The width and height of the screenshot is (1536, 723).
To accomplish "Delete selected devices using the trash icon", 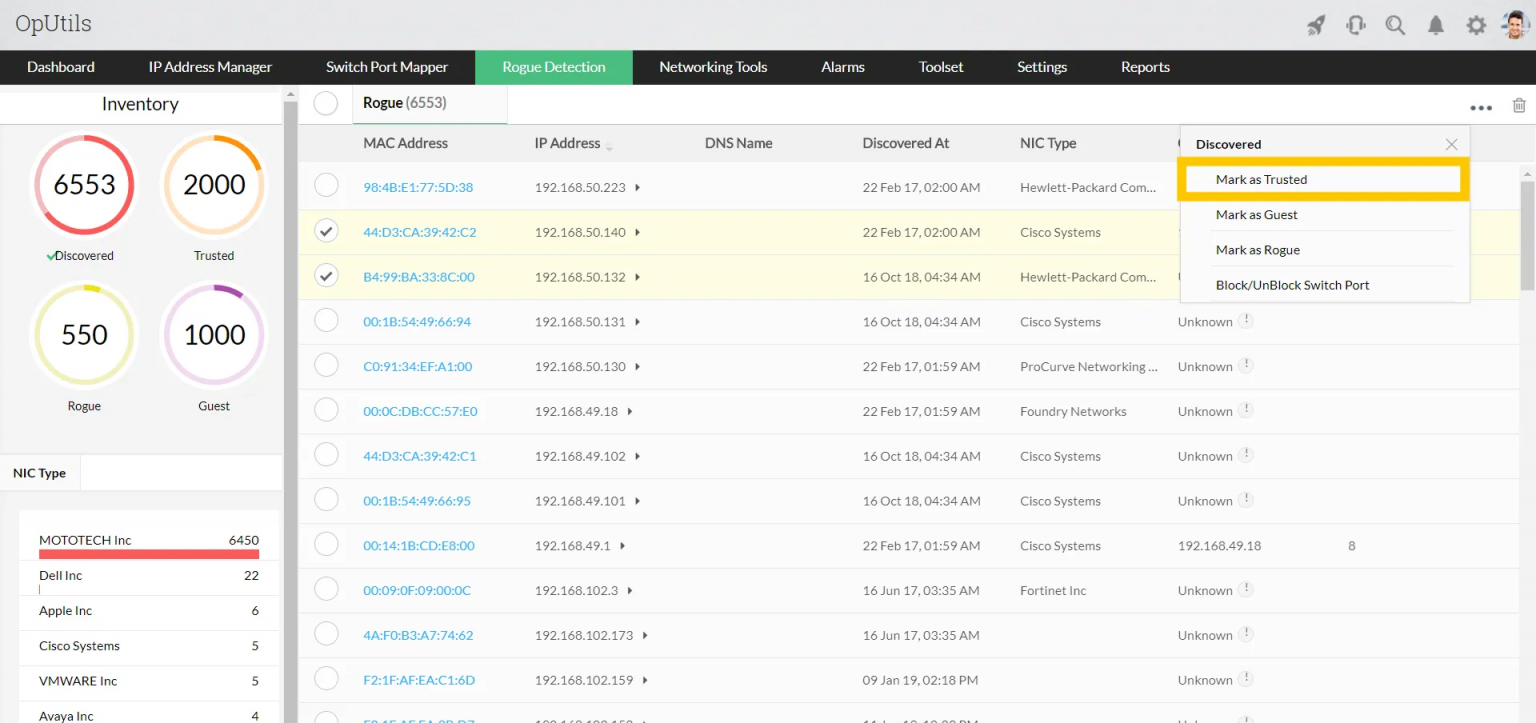I will tap(1519, 104).
